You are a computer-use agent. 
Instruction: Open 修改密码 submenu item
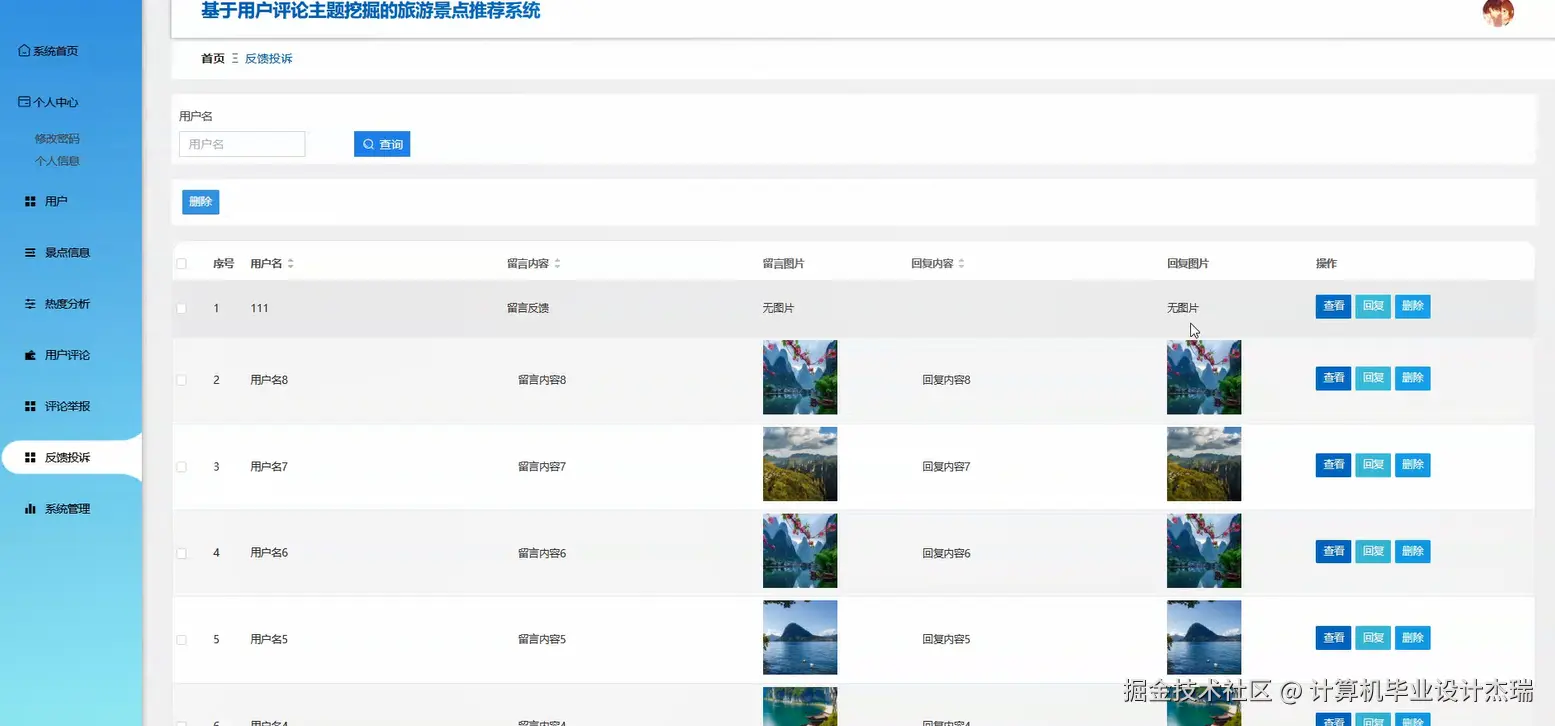click(57, 139)
